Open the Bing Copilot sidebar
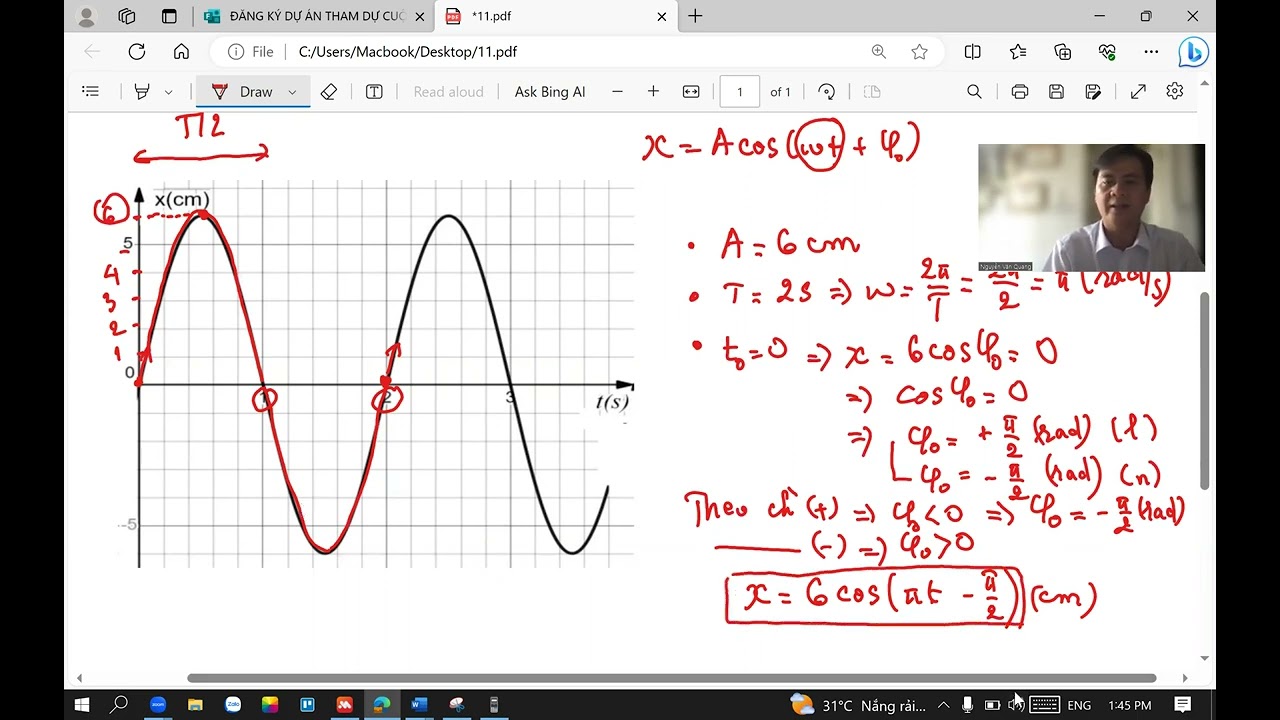The image size is (1280, 720). pyautogui.click(x=1193, y=52)
